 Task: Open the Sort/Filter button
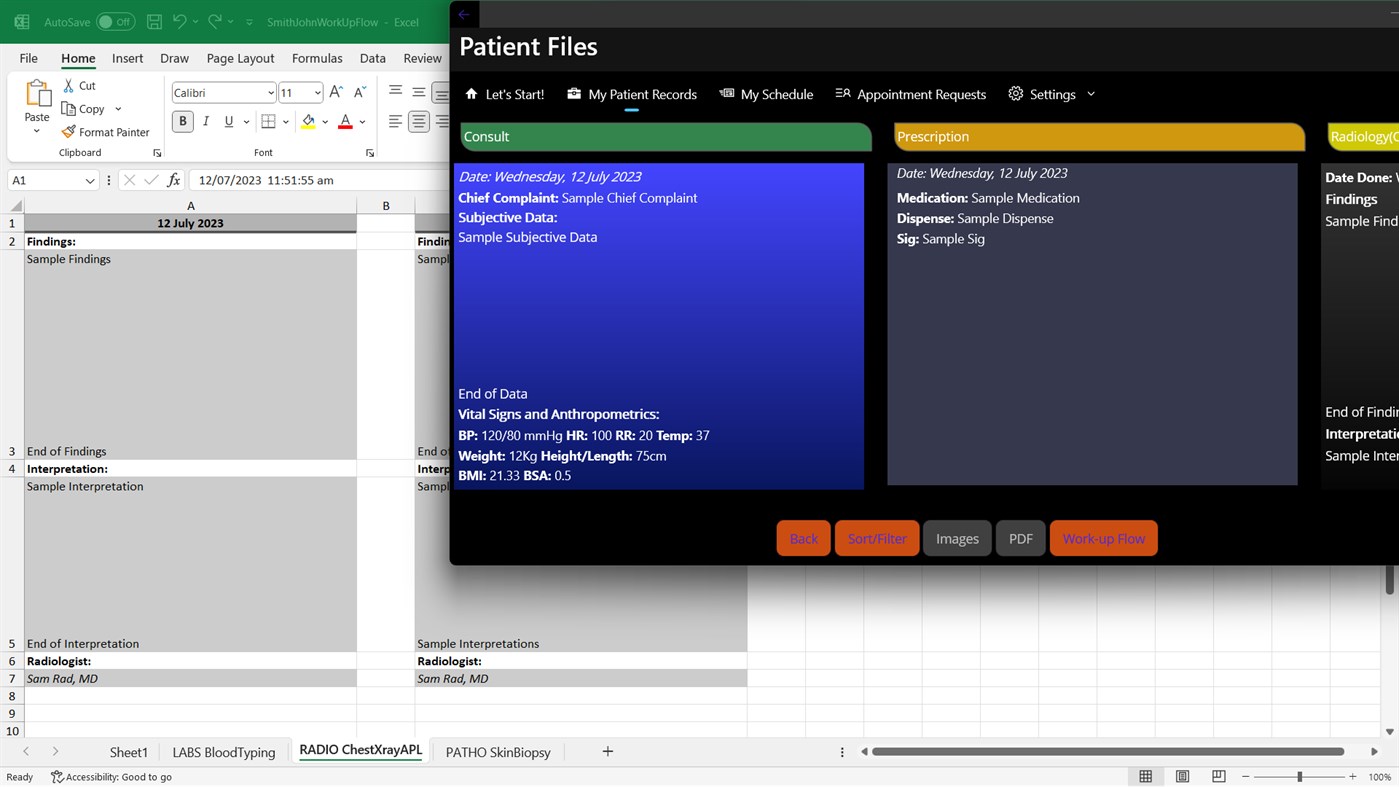(876, 538)
